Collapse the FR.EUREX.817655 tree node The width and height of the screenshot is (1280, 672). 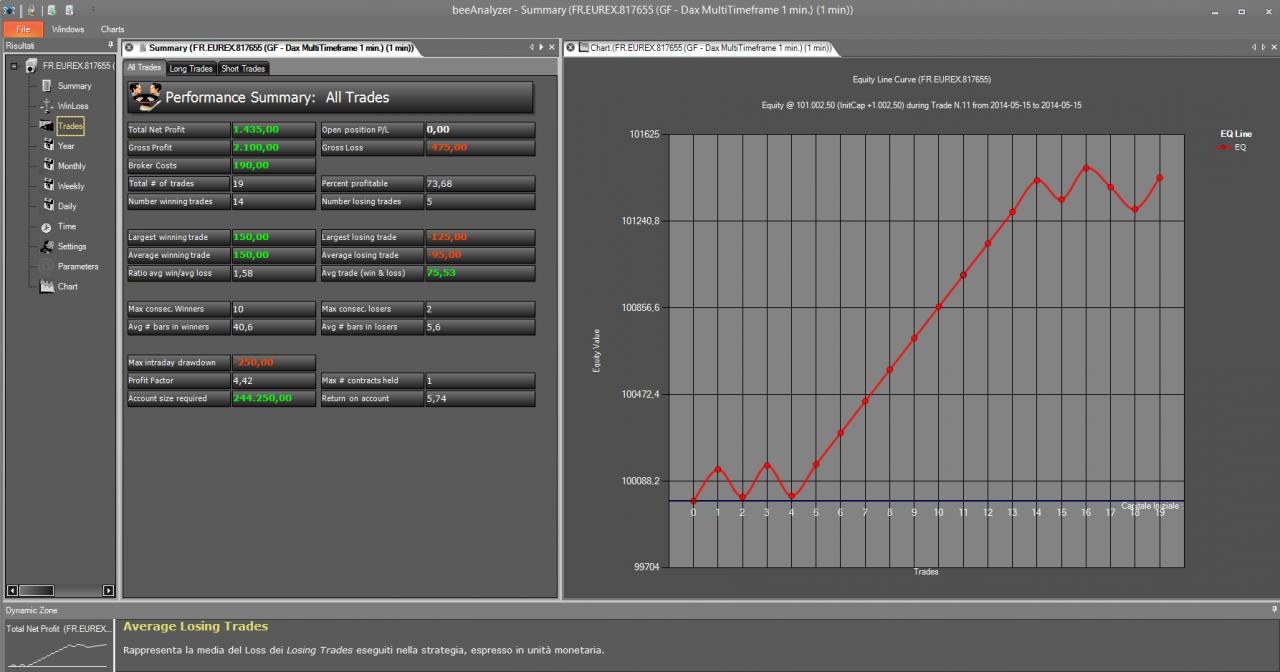[x=14, y=66]
